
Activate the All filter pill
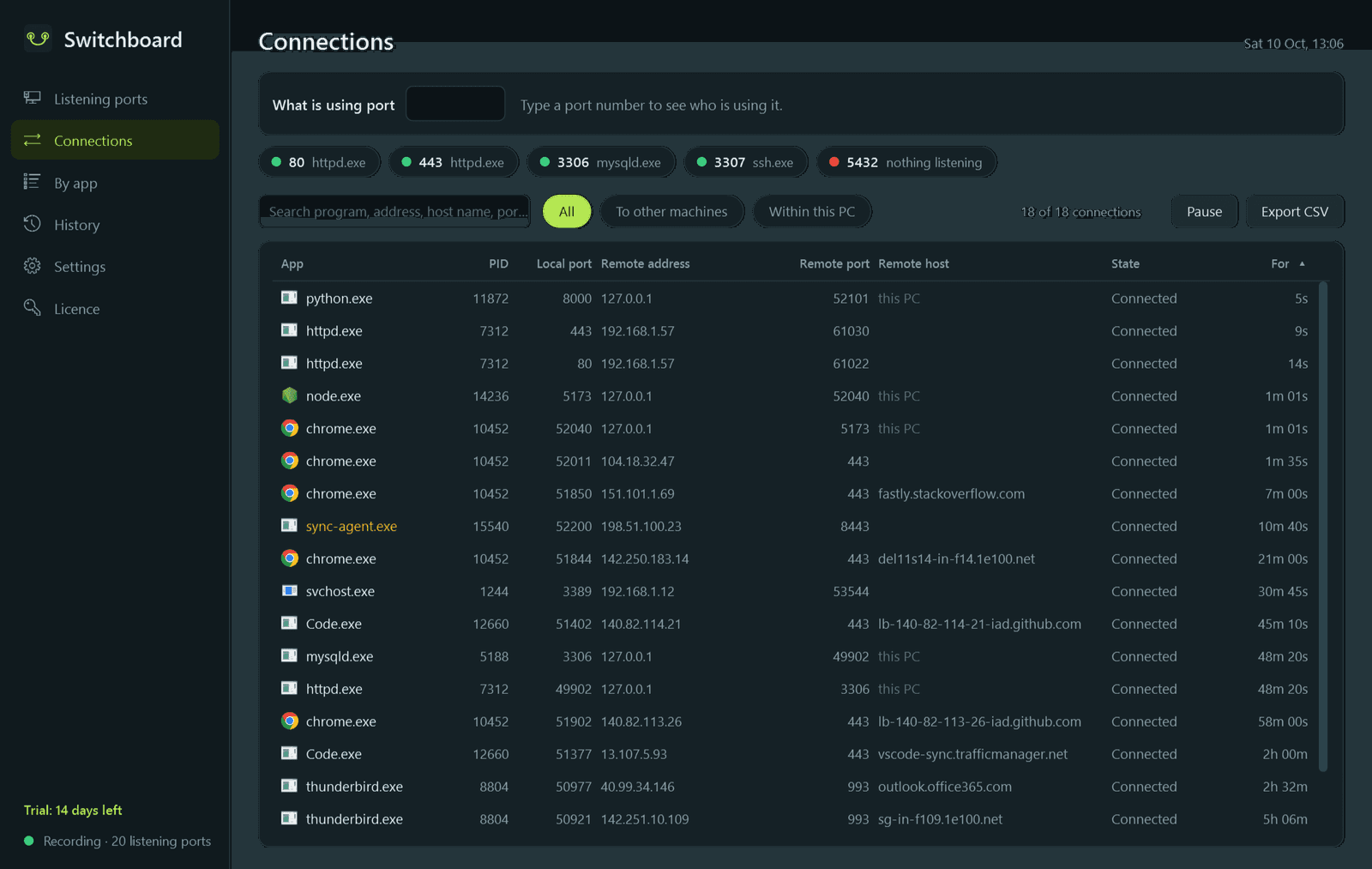(x=567, y=211)
